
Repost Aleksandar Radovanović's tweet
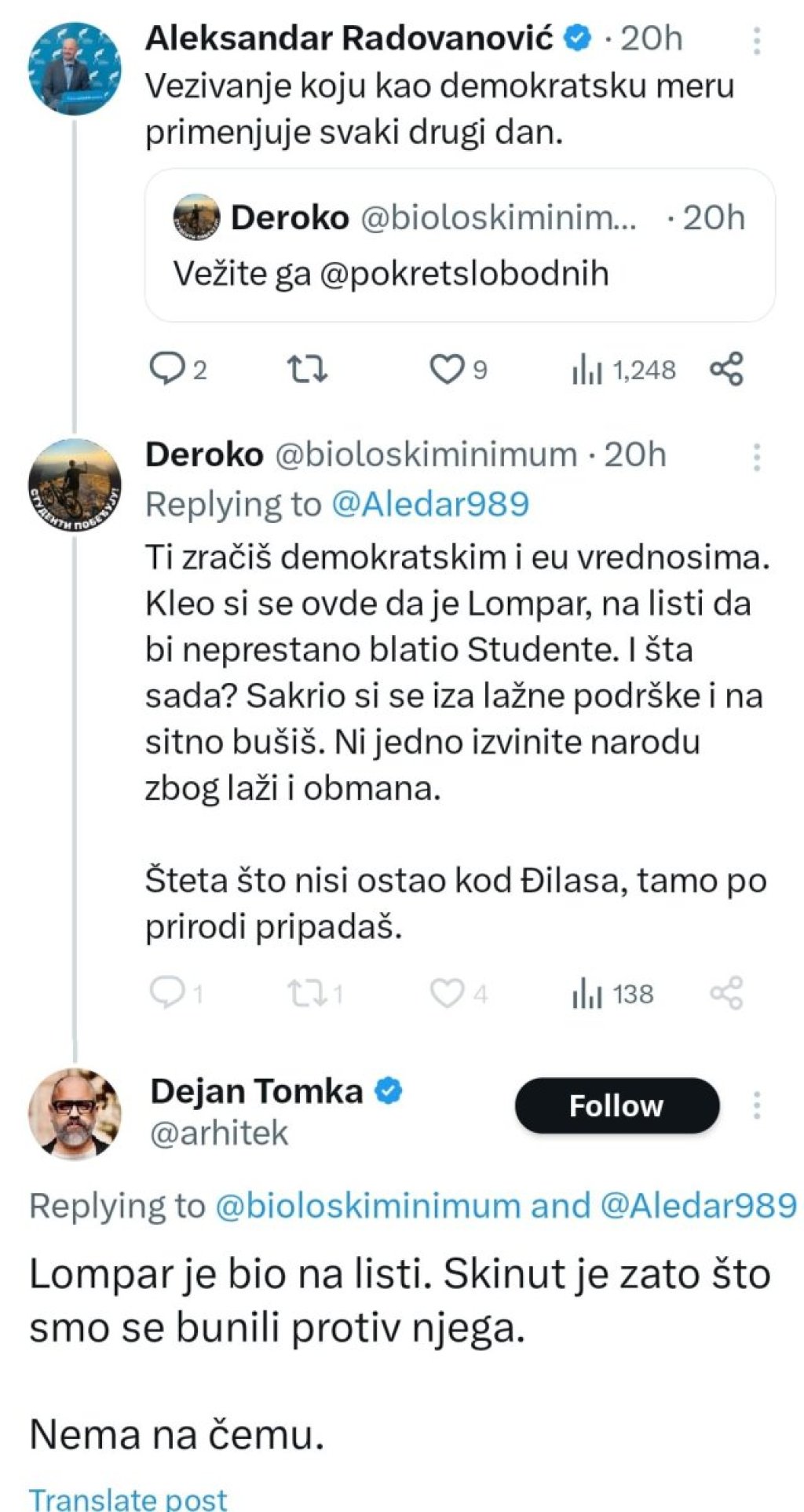[x=307, y=369]
